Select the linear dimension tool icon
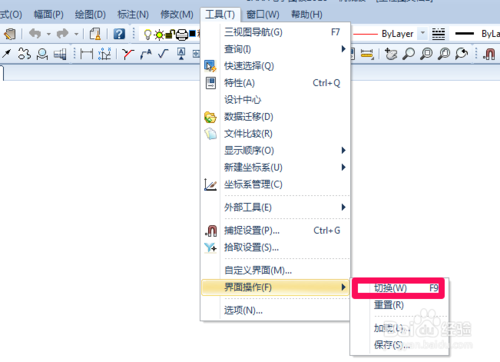Image resolution: width=500 pixels, height=362 pixels. point(87,54)
